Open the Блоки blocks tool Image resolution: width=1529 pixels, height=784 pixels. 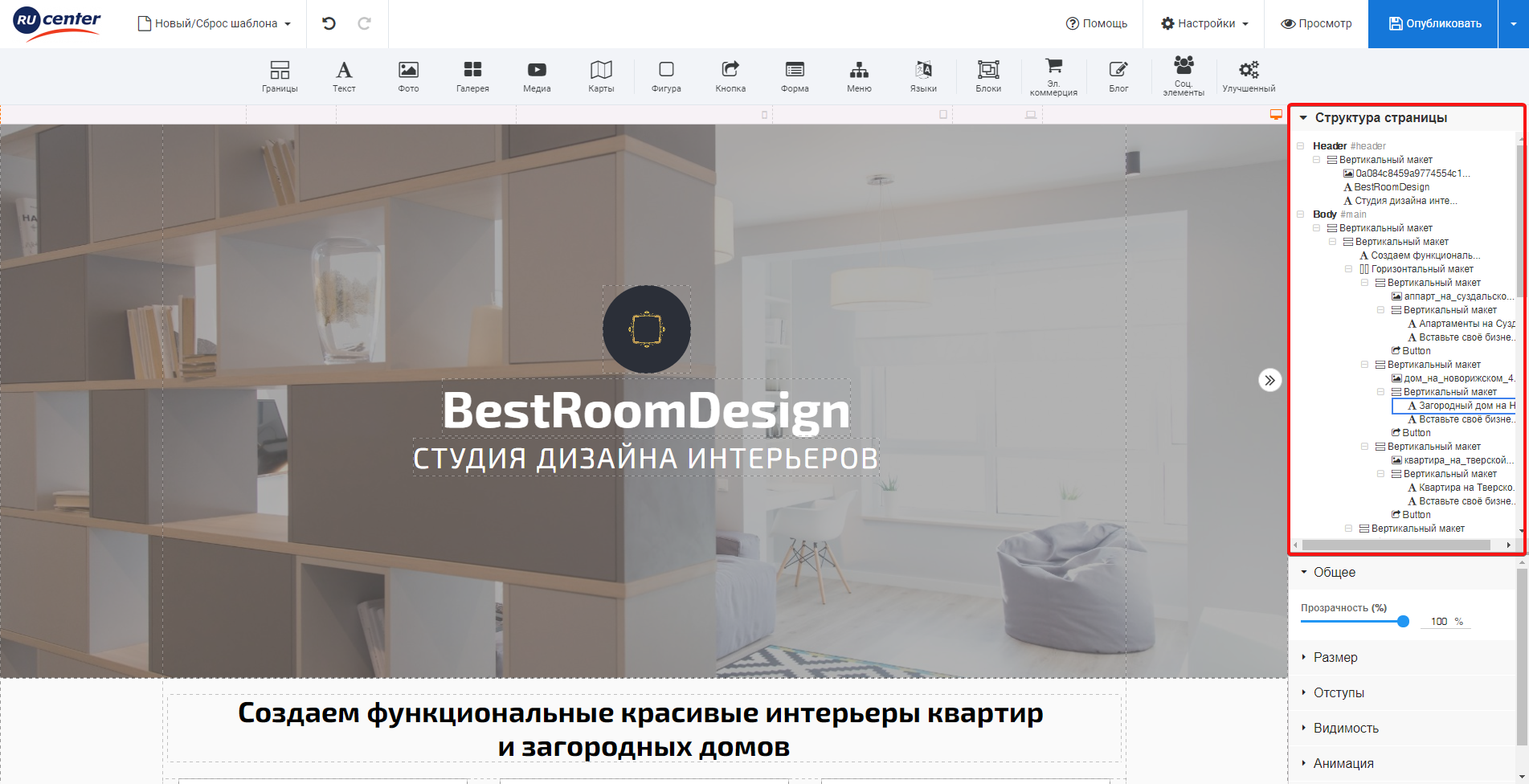988,77
